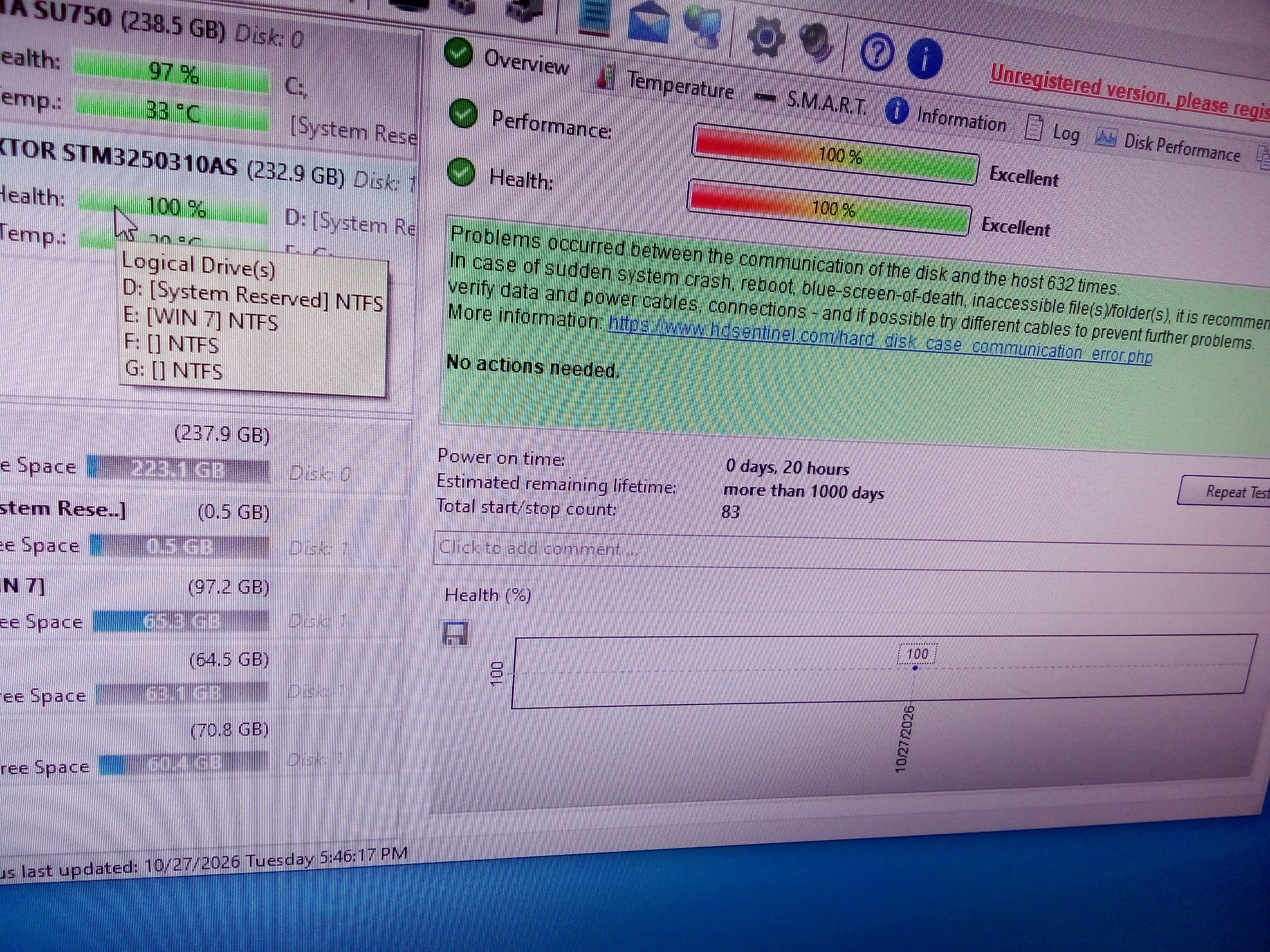Click the 33 °C temperature bar
This screenshot has width=1270, height=952.
click(172, 110)
